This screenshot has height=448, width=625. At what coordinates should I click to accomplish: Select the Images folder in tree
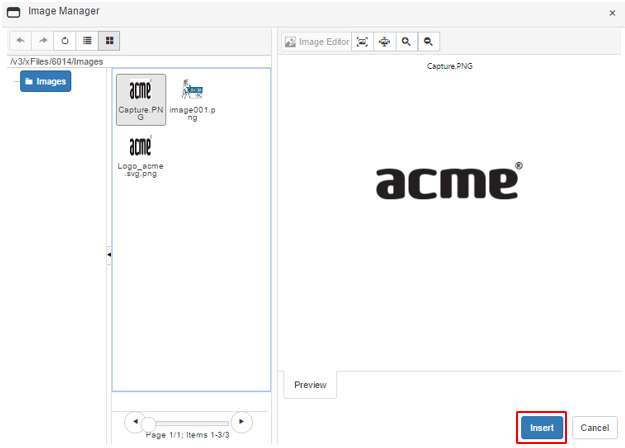pyautogui.click(x=46, y=81)
